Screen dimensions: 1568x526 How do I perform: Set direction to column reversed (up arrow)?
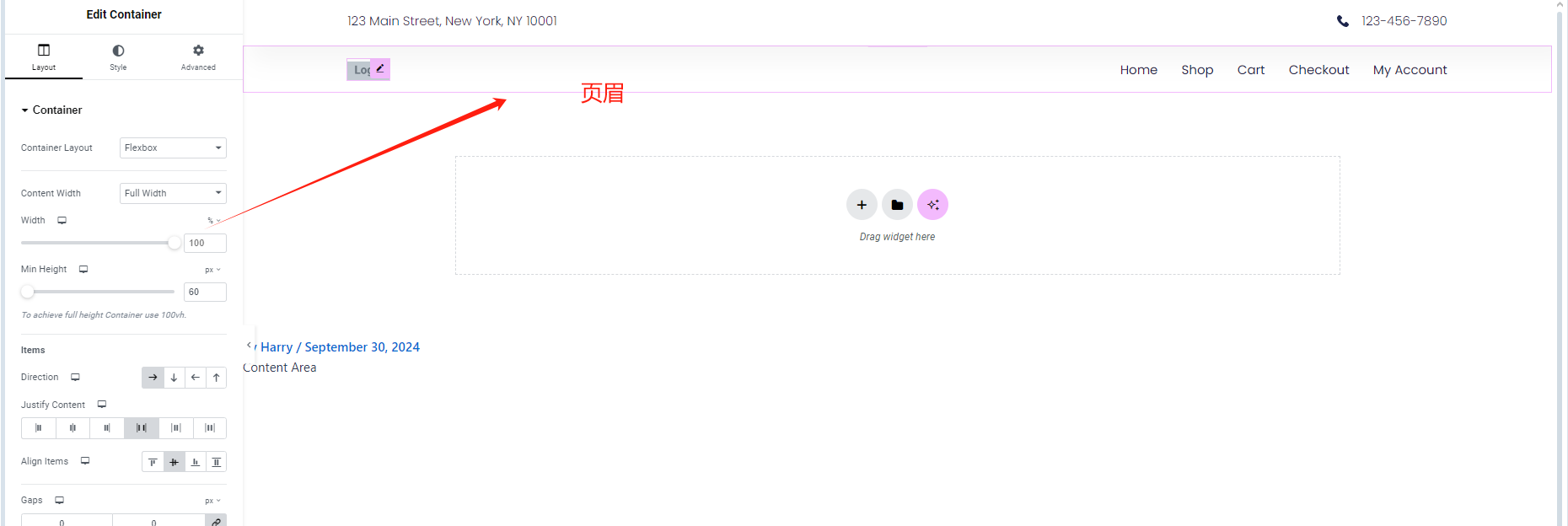point(216,378)
